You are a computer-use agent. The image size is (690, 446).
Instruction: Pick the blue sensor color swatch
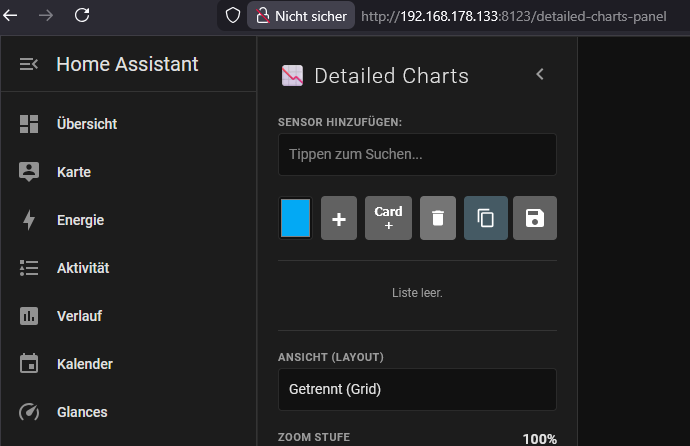[x=296, y=218]
